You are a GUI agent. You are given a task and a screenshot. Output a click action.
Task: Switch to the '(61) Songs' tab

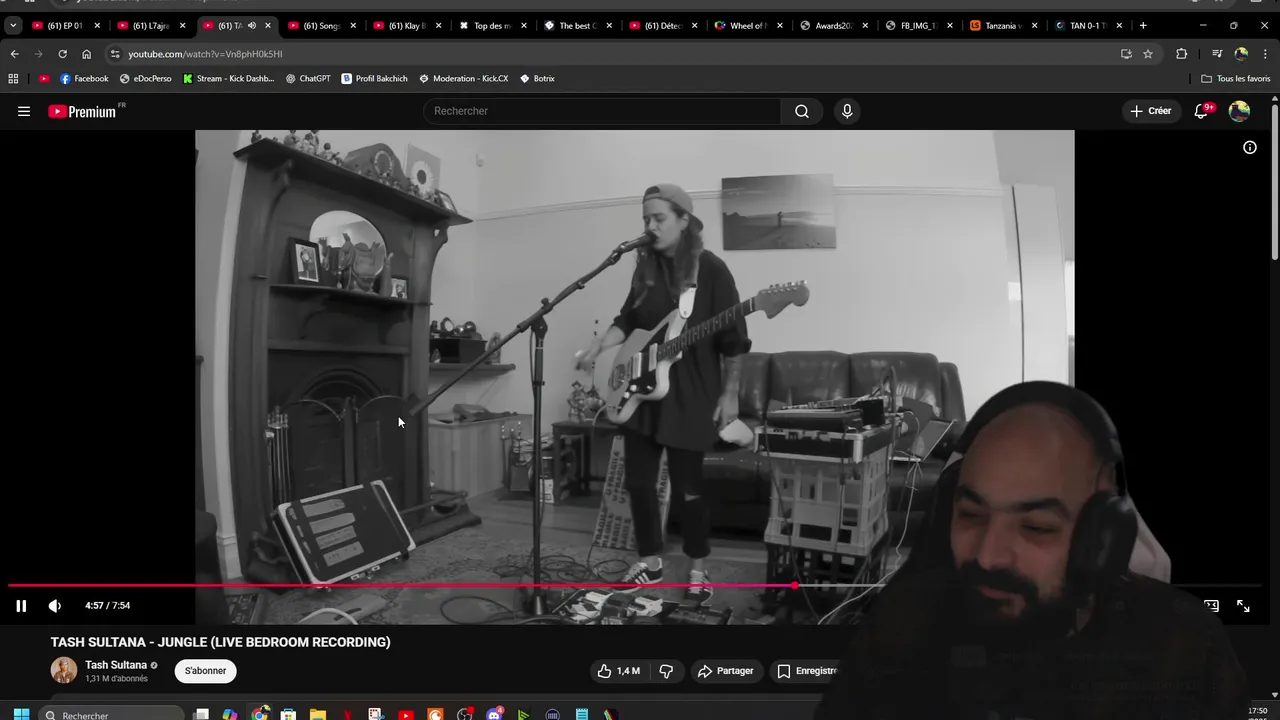[x=321, y=25]
